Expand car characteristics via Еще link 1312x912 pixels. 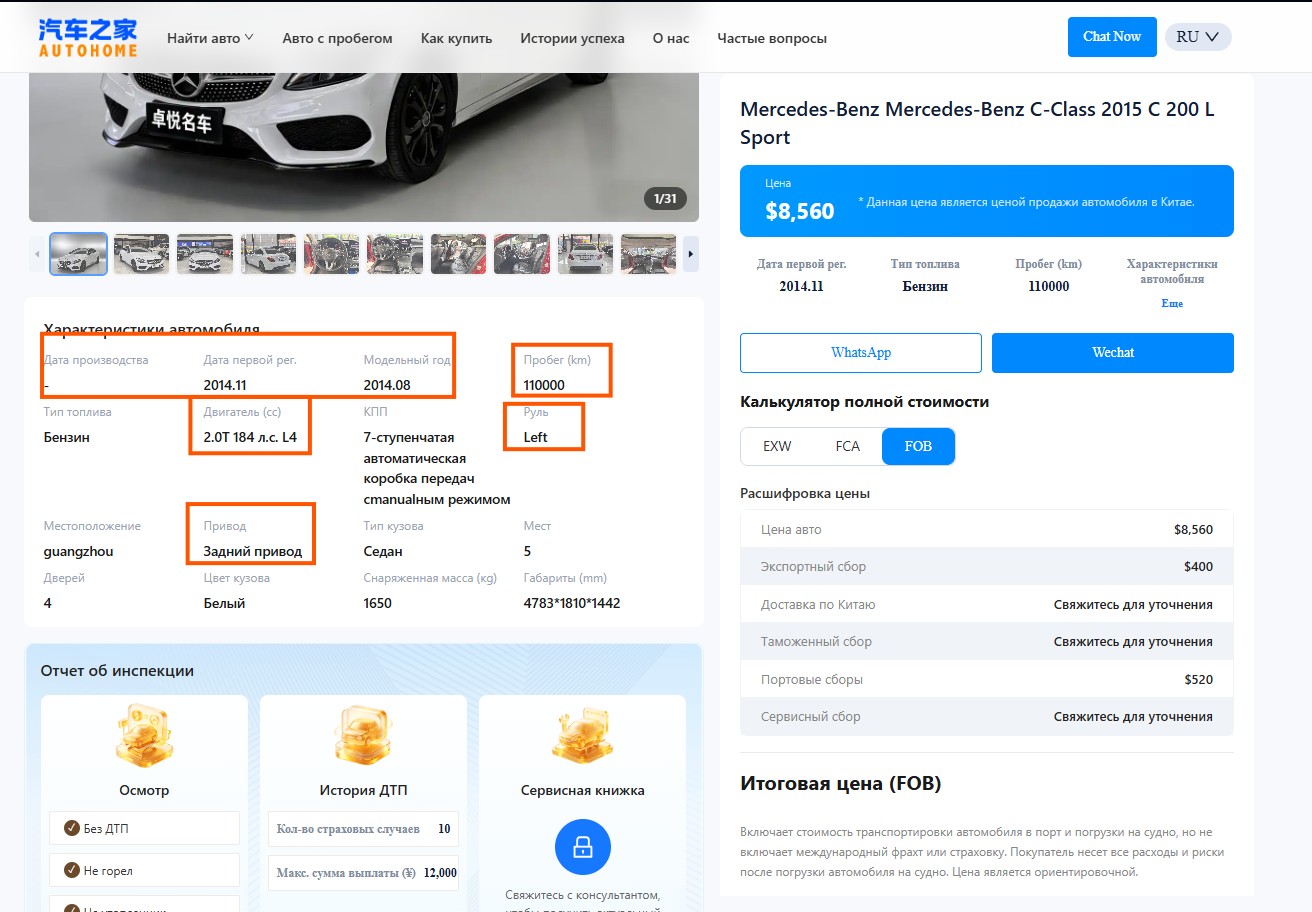click(1172, 303)
